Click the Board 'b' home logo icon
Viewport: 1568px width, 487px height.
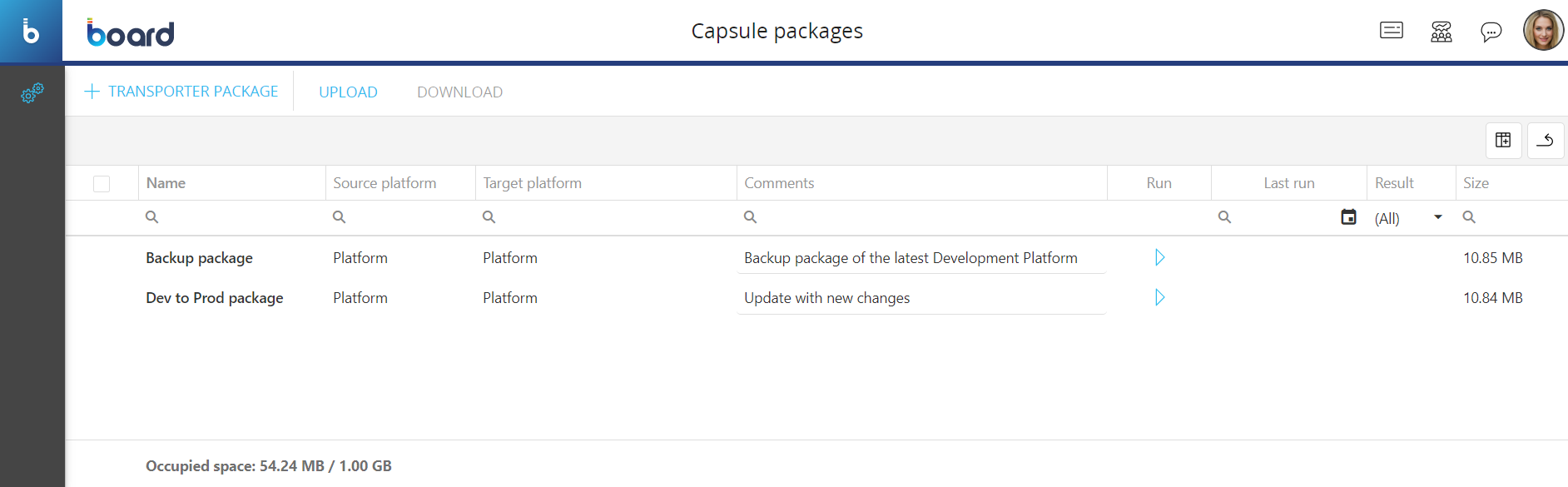[31, 31]
